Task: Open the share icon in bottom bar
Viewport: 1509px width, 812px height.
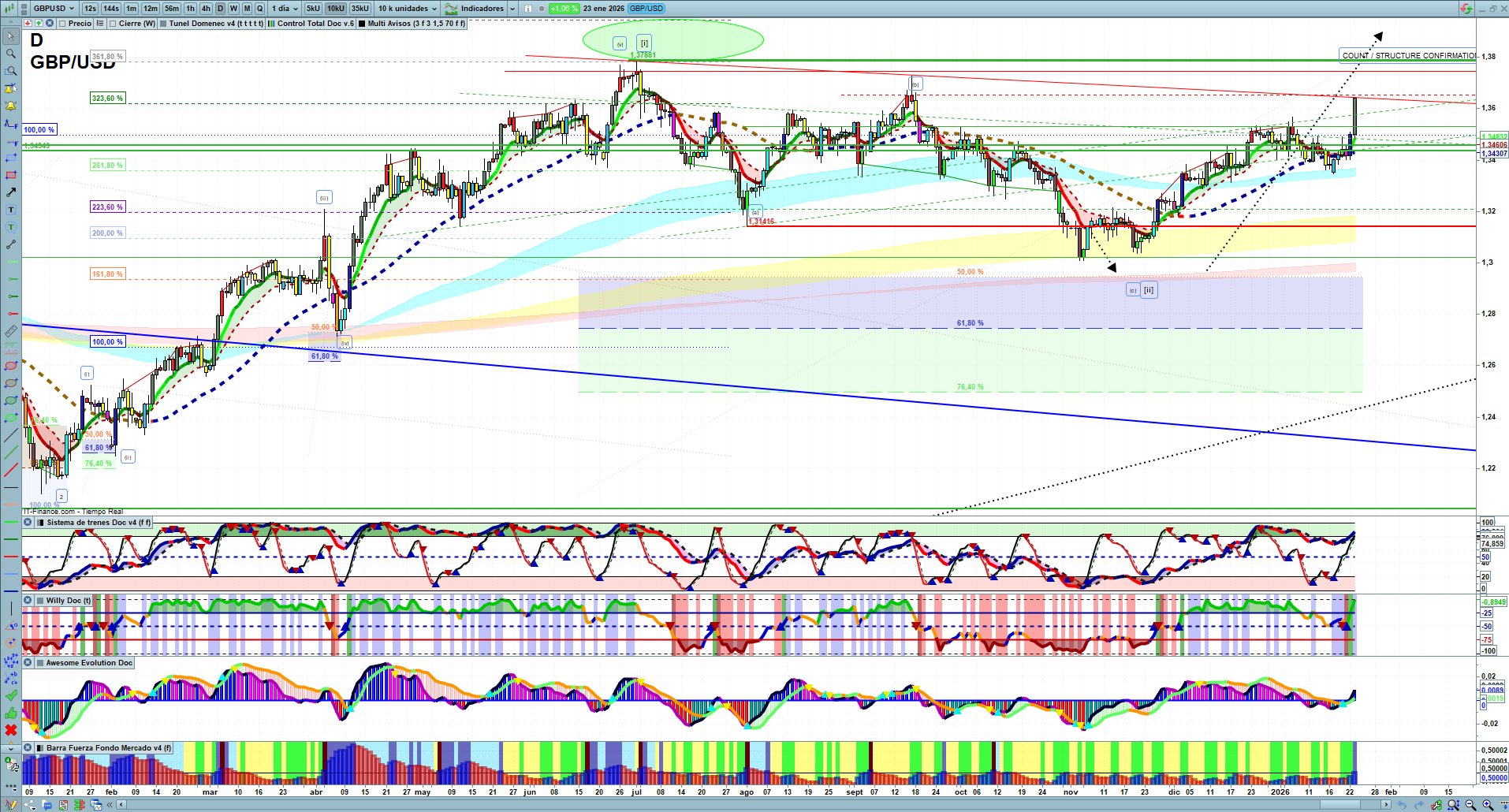Action: [x=29, y=805]
